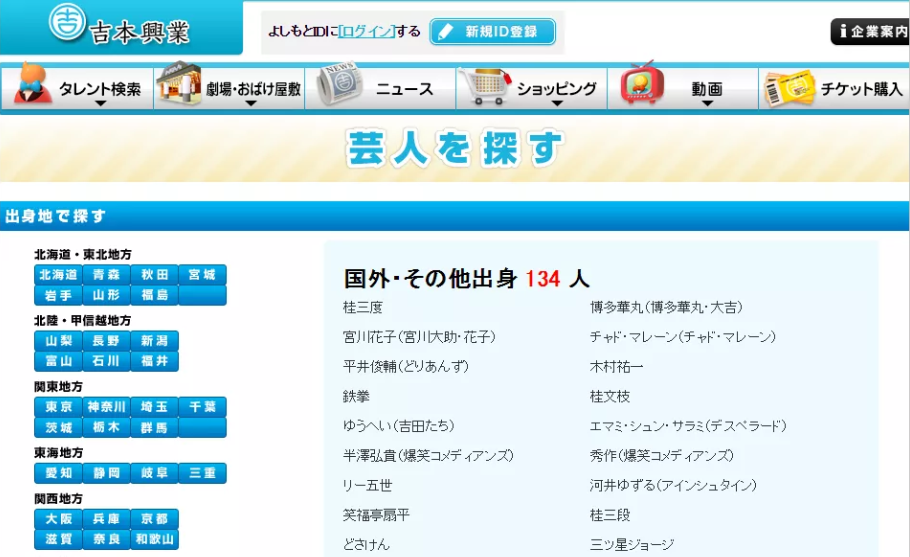This screenshot has height=557, width=910.
Task: Select 新潟 prefecture button
Action: pyautogui.click(x=154, y=341)
